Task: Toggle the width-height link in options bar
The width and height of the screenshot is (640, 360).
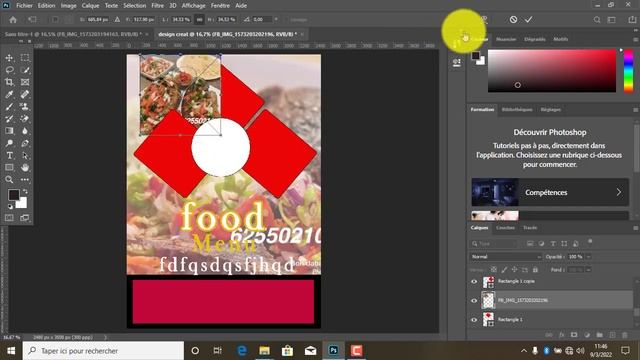Action: [x=199, y=20]
